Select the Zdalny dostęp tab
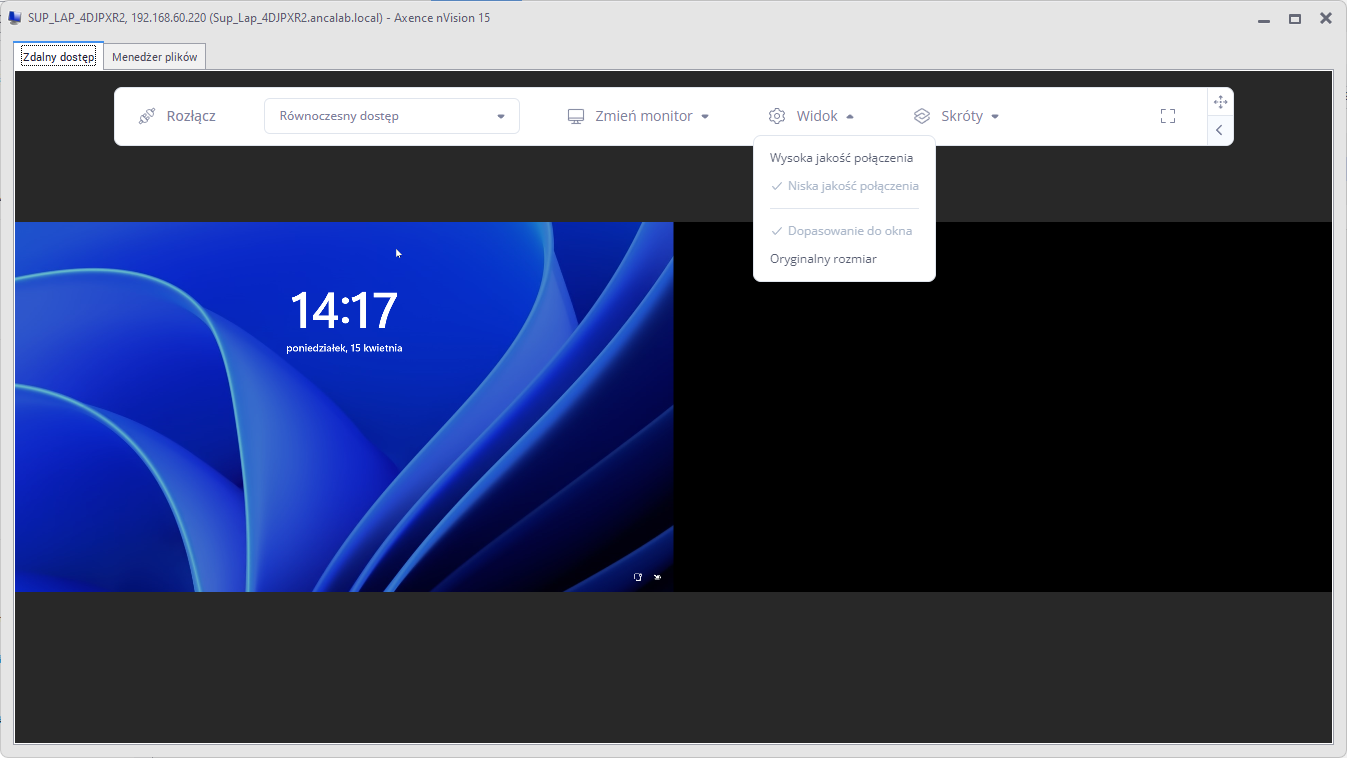Image resolution: width=1347 pixels, height=758 pixels. coord(58,57)
